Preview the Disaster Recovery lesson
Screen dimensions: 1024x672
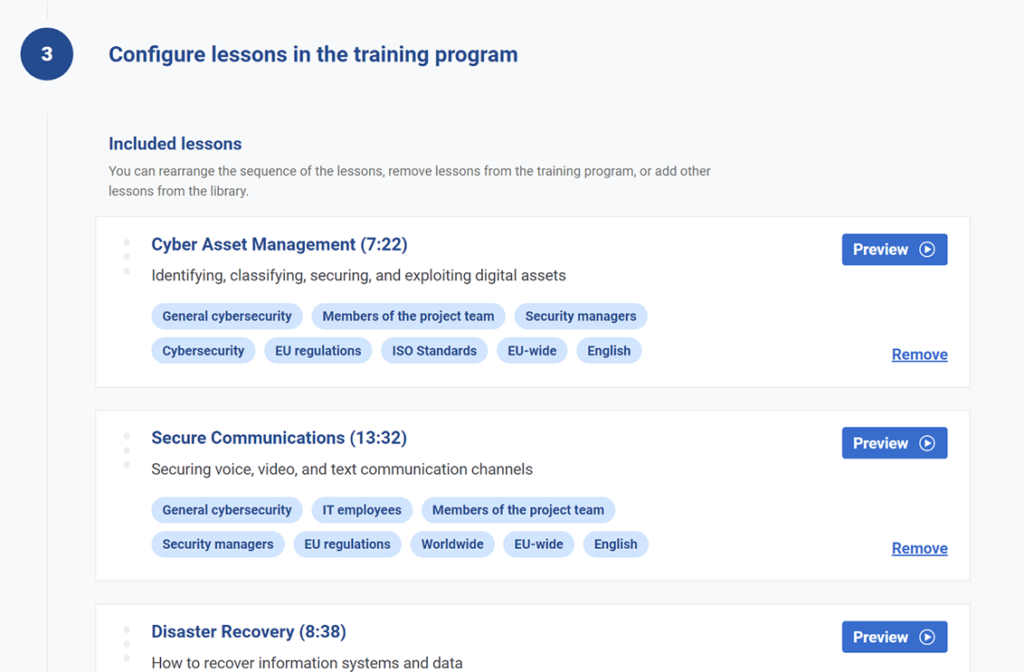[x=894, y=636]
